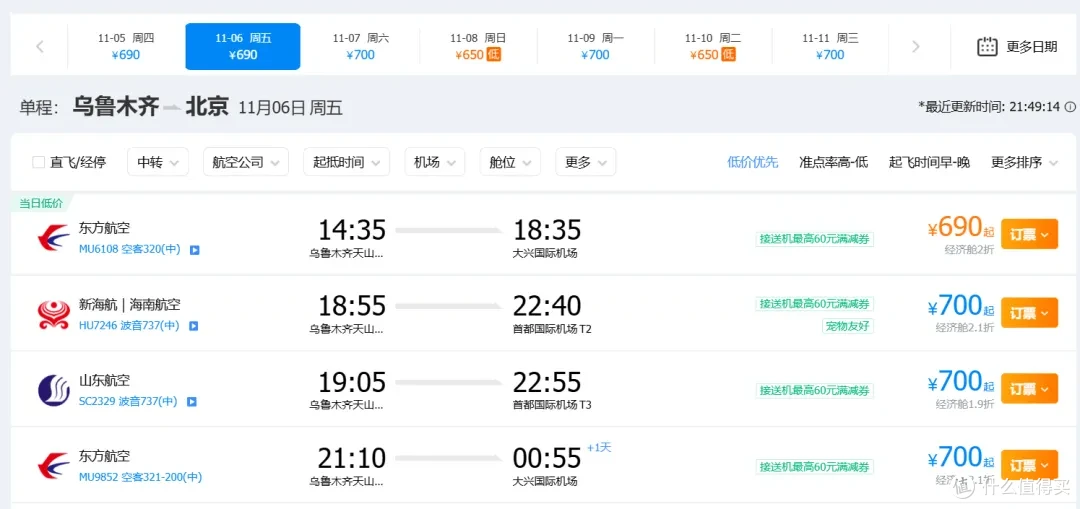This screenshot has height=509, width=1080.
Task: Click the 低 badge on 11-10
Action: pyautogui.click(x=729, y=54)
